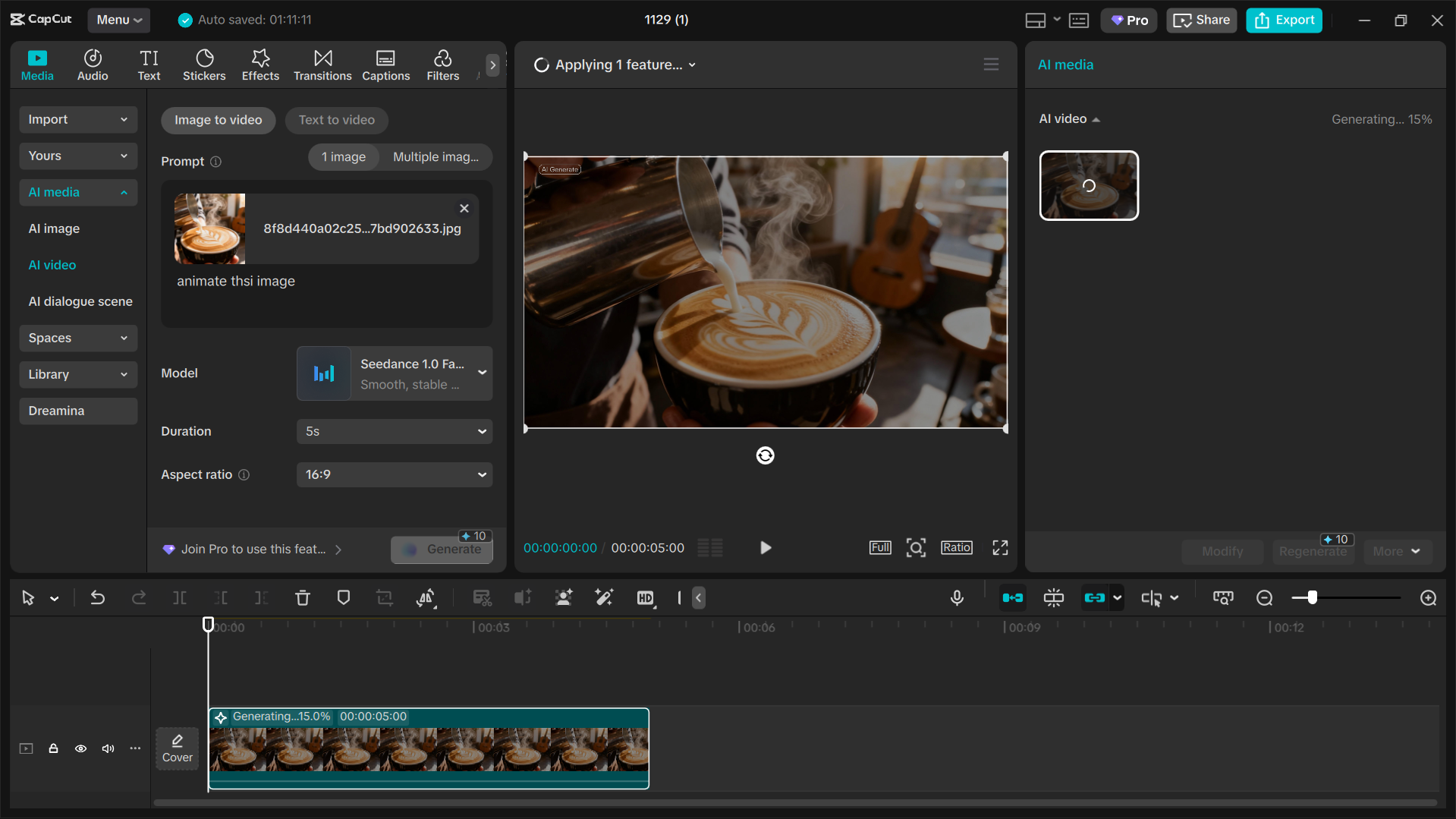
Task: Toggle track visibility with the eye icon
Action: (x=80, y=748)
